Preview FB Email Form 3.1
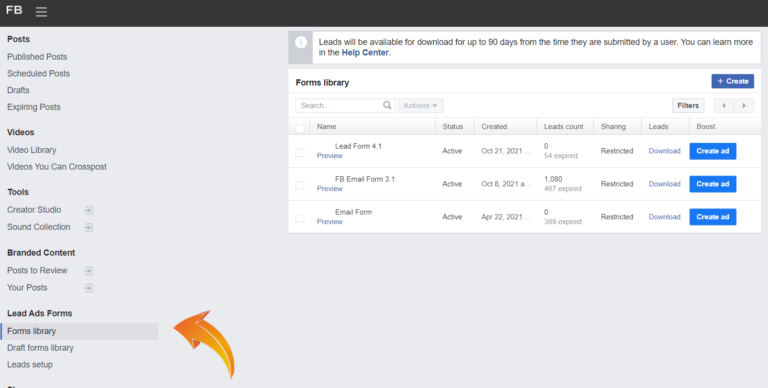 pos(329,189)
